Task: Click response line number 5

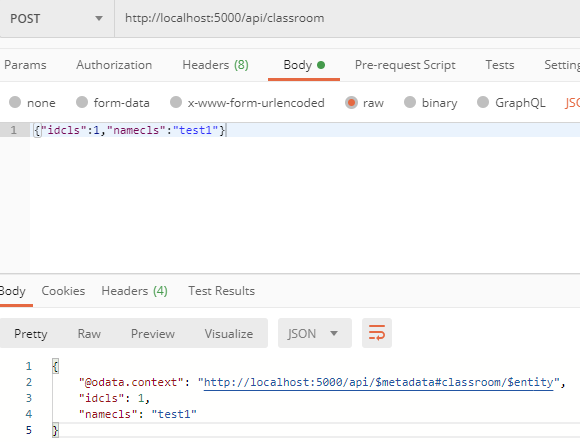Action: coord(29,430)
